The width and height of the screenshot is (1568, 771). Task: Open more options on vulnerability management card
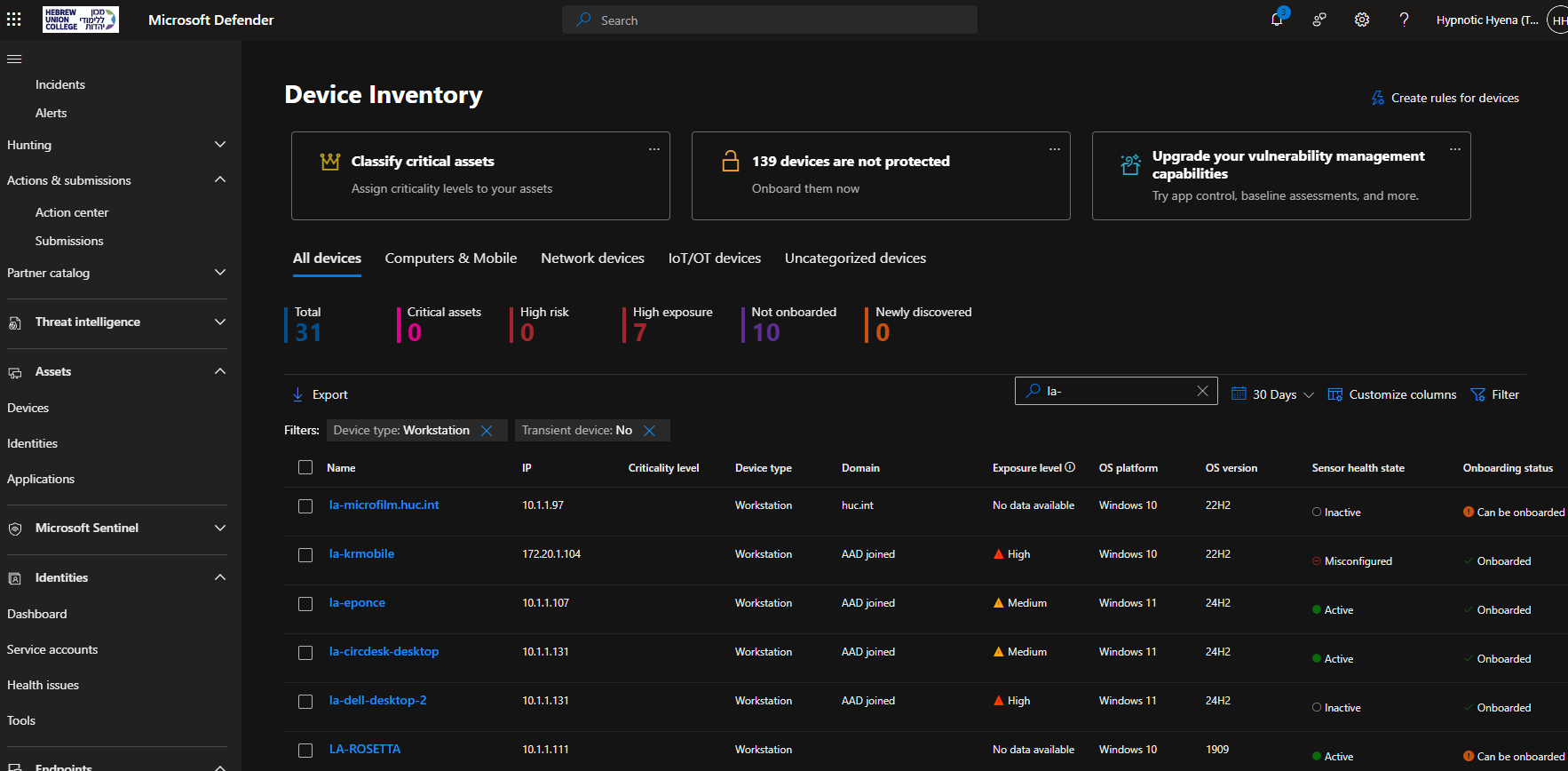(1455, 148)
